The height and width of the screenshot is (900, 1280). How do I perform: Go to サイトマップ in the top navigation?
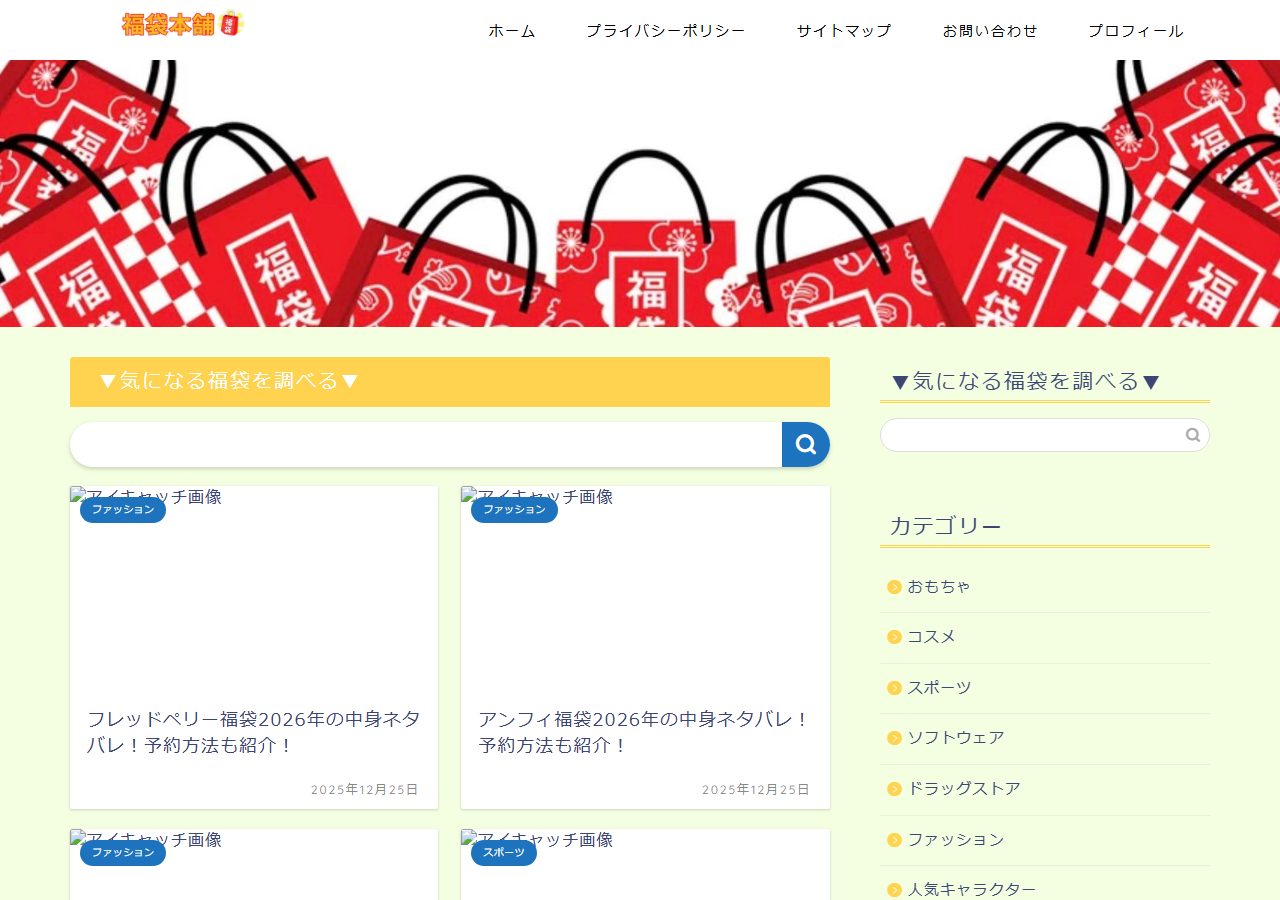click(x=844, y=31)
